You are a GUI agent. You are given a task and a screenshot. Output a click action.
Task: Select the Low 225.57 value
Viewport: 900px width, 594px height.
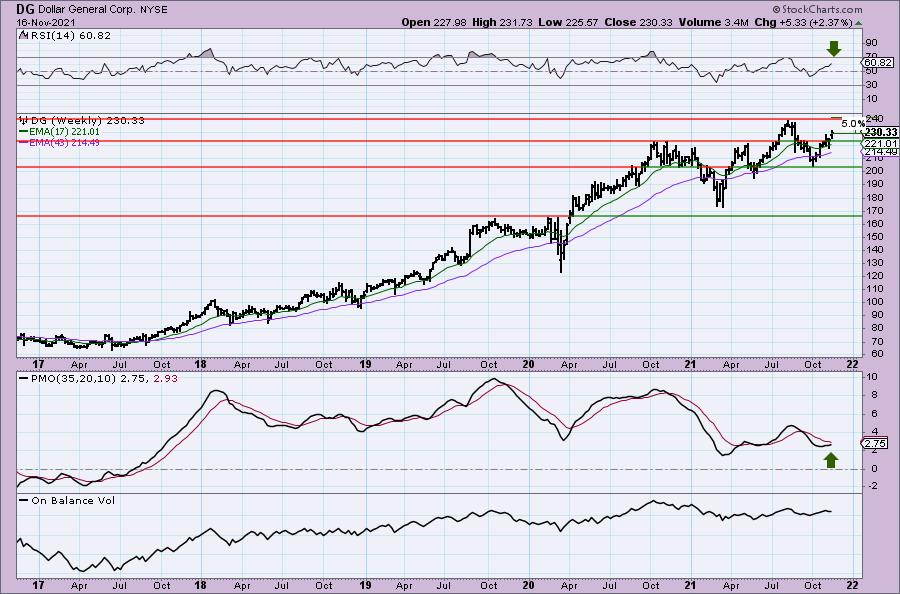click(x=568, y=22)
